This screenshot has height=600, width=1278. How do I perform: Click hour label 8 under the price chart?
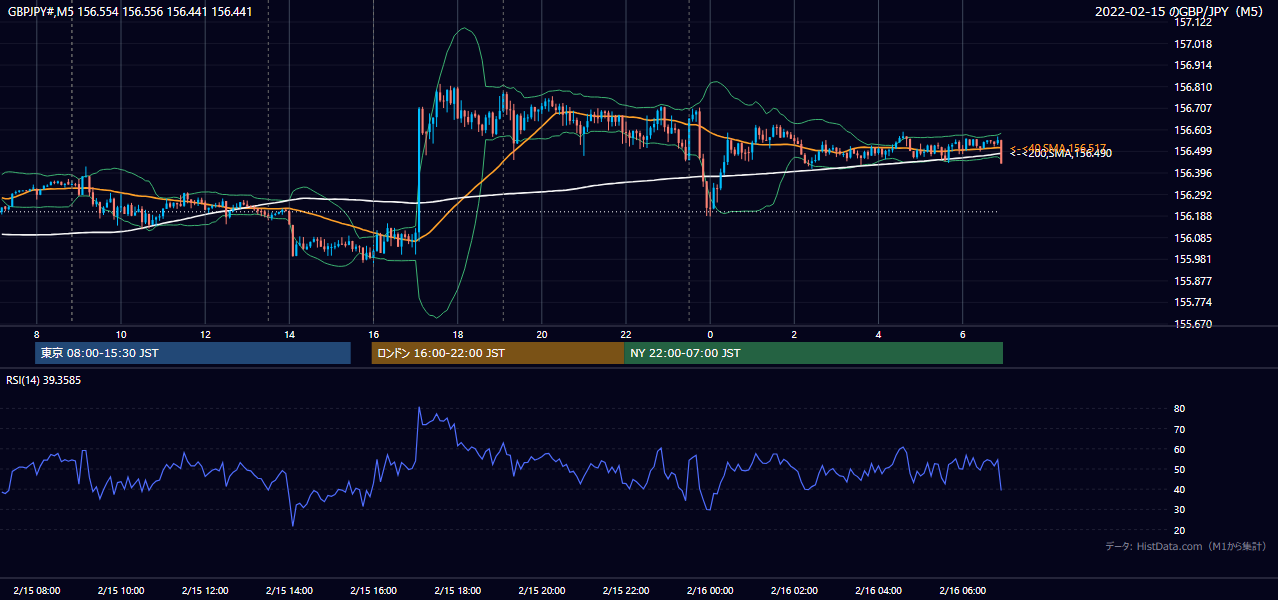(36, 334)
